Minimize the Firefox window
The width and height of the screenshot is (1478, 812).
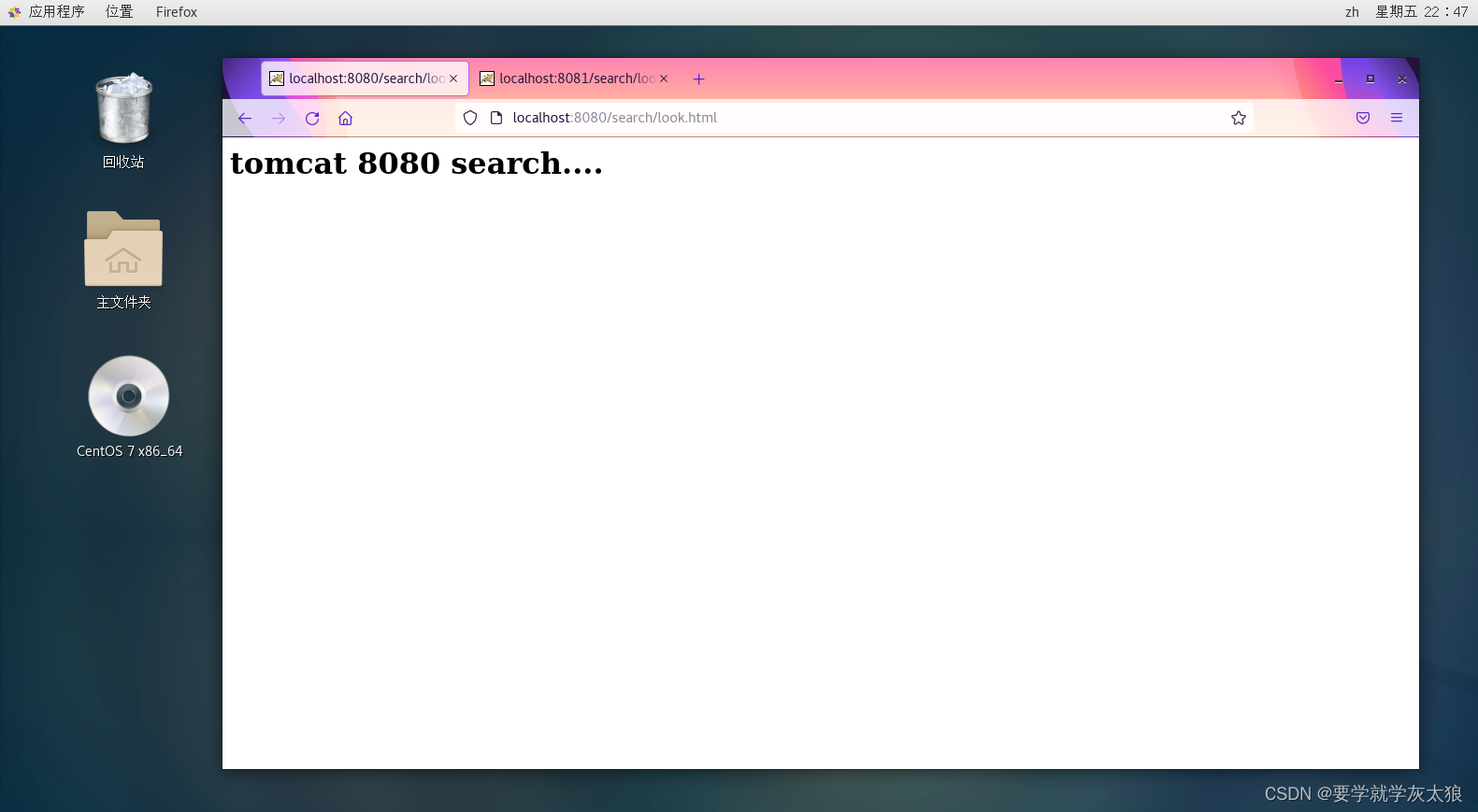point(1339,79)
